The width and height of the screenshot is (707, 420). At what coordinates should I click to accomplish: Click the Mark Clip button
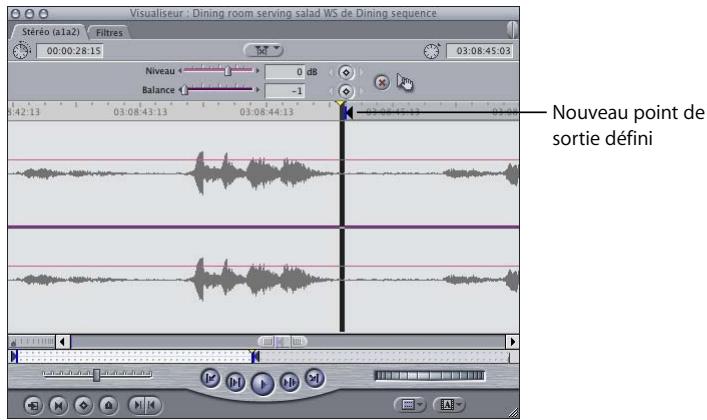click(58, 405)
